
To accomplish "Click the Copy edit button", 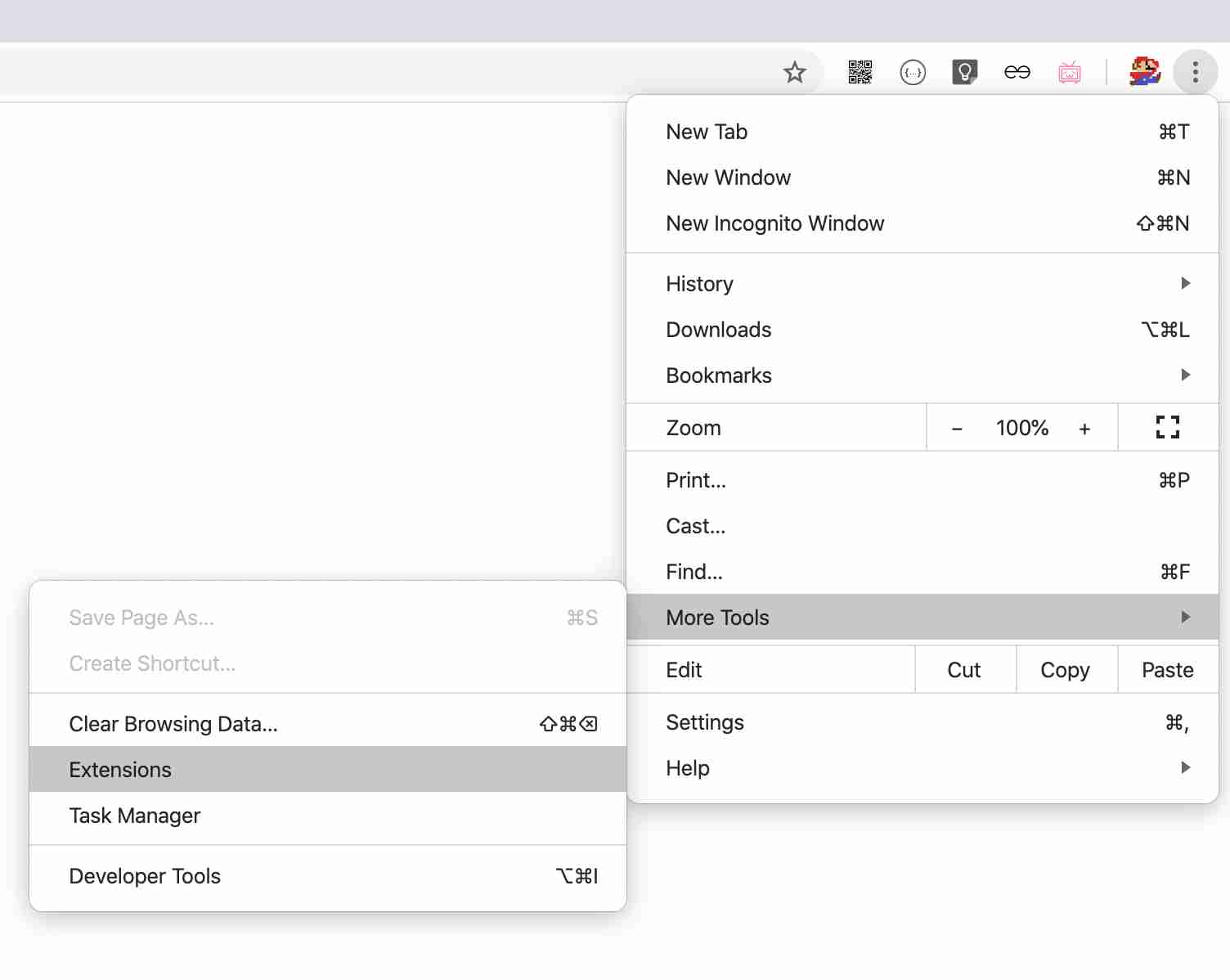I will coord(1066,670).
